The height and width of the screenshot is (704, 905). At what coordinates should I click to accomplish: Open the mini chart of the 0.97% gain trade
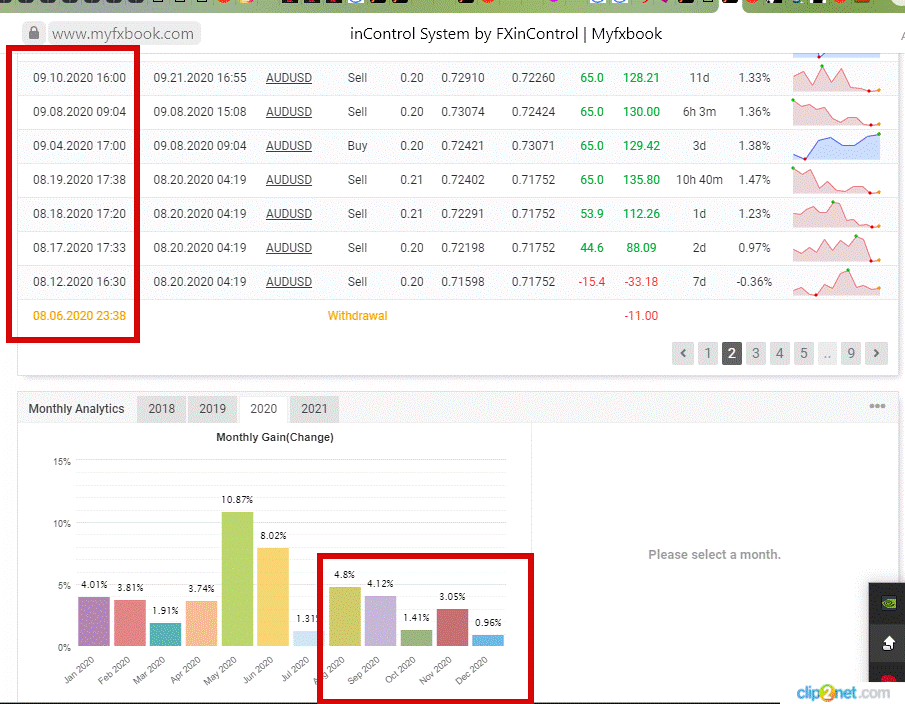tap(836, 249)
